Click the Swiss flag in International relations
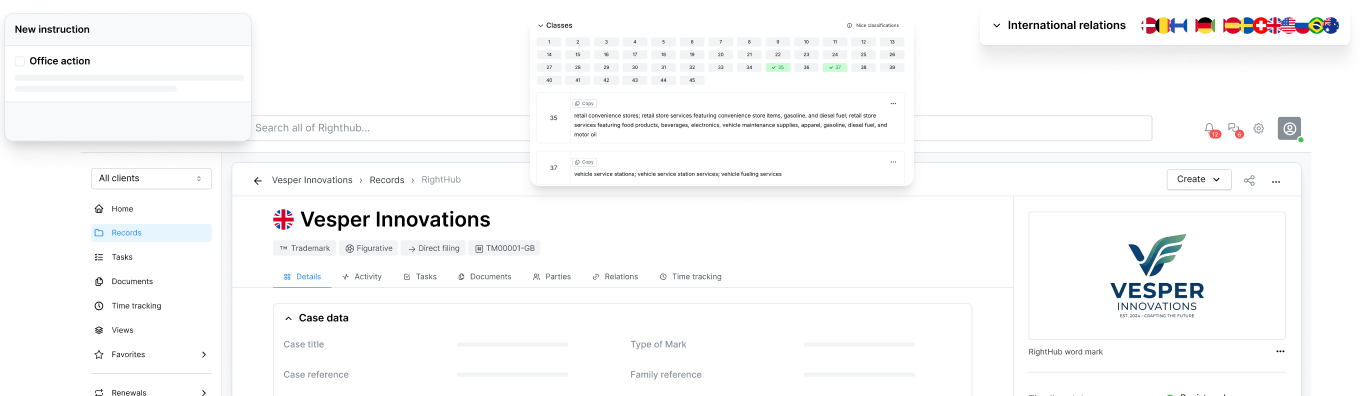1360x396 pixels. 1261,25
